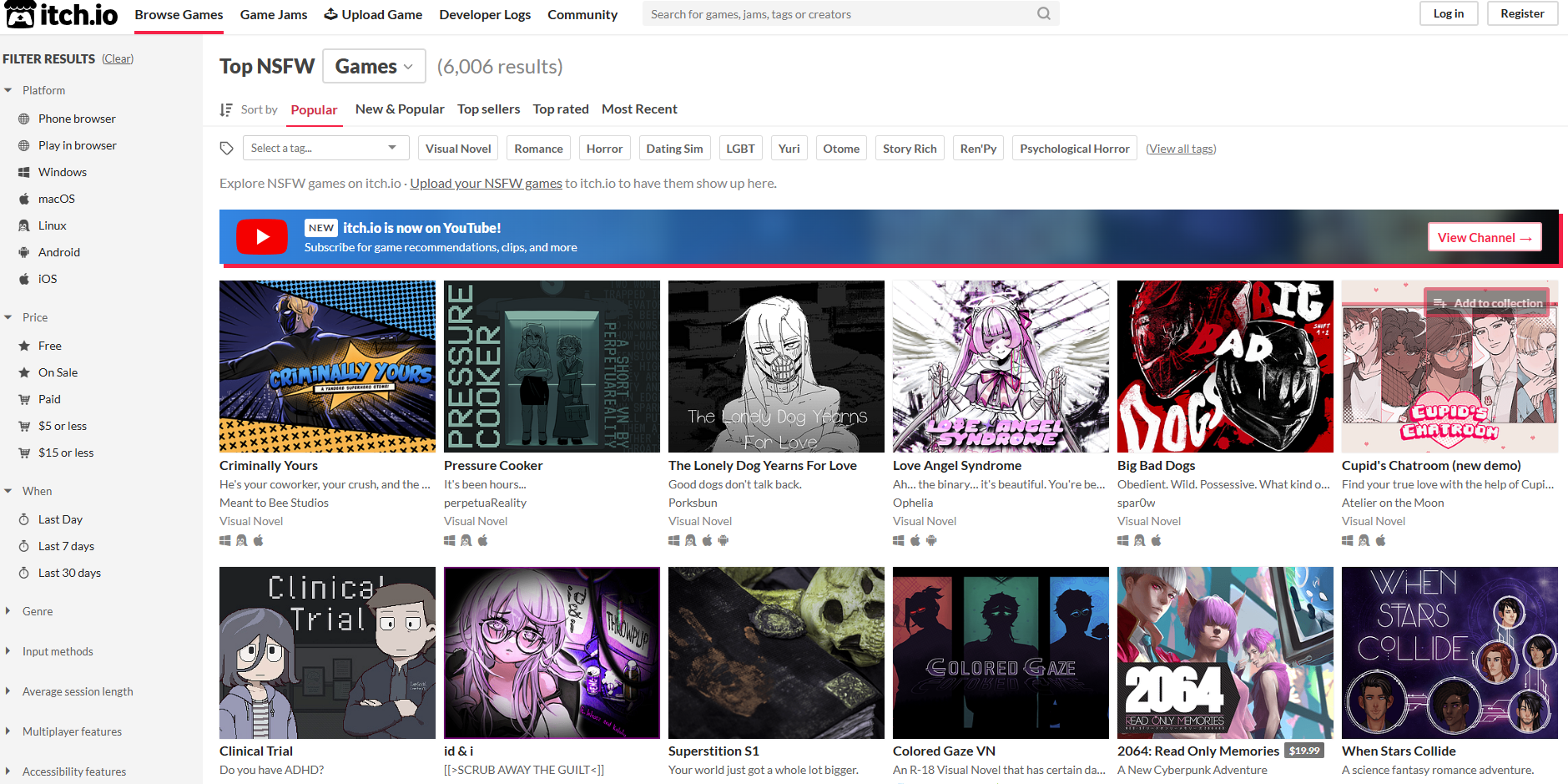Open the Browse Games tab
Image resolution: width=1568 pixels, height=784 pixels.
pos(179,15)
